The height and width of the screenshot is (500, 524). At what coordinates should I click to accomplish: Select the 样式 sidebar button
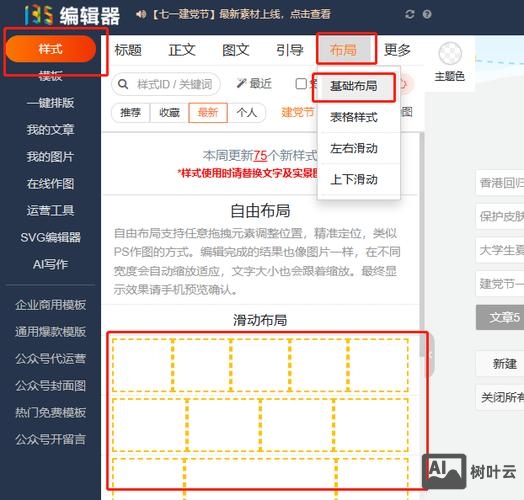pos(51,49)
